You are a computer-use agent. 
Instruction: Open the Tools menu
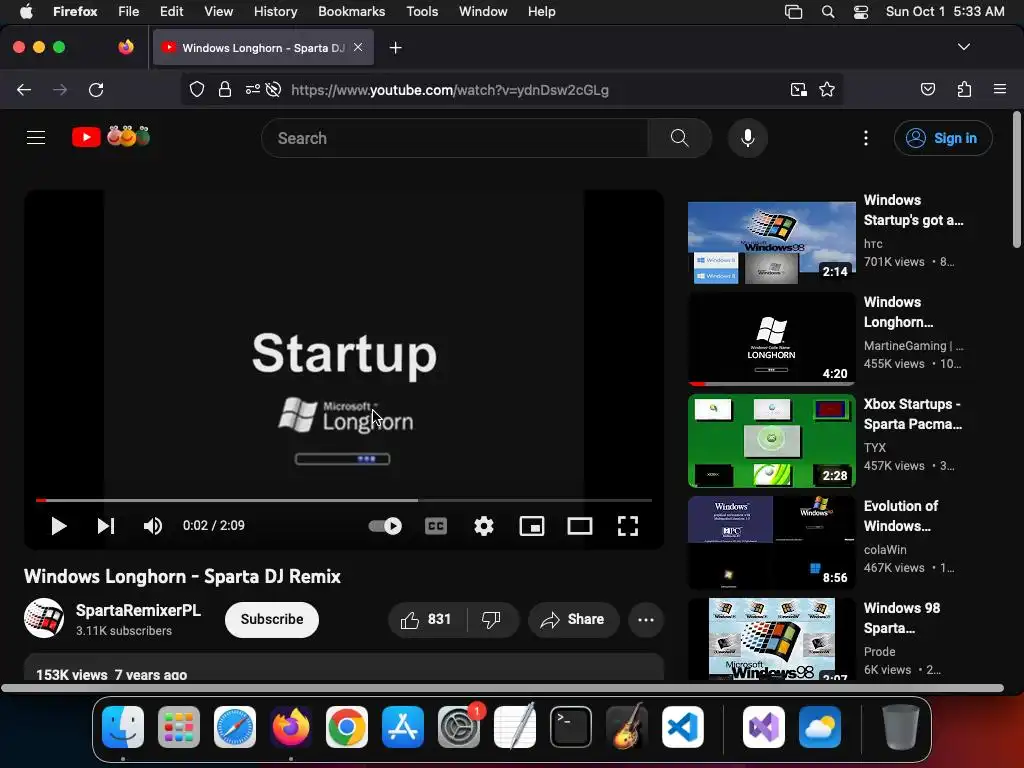click(x=422, y=11)
